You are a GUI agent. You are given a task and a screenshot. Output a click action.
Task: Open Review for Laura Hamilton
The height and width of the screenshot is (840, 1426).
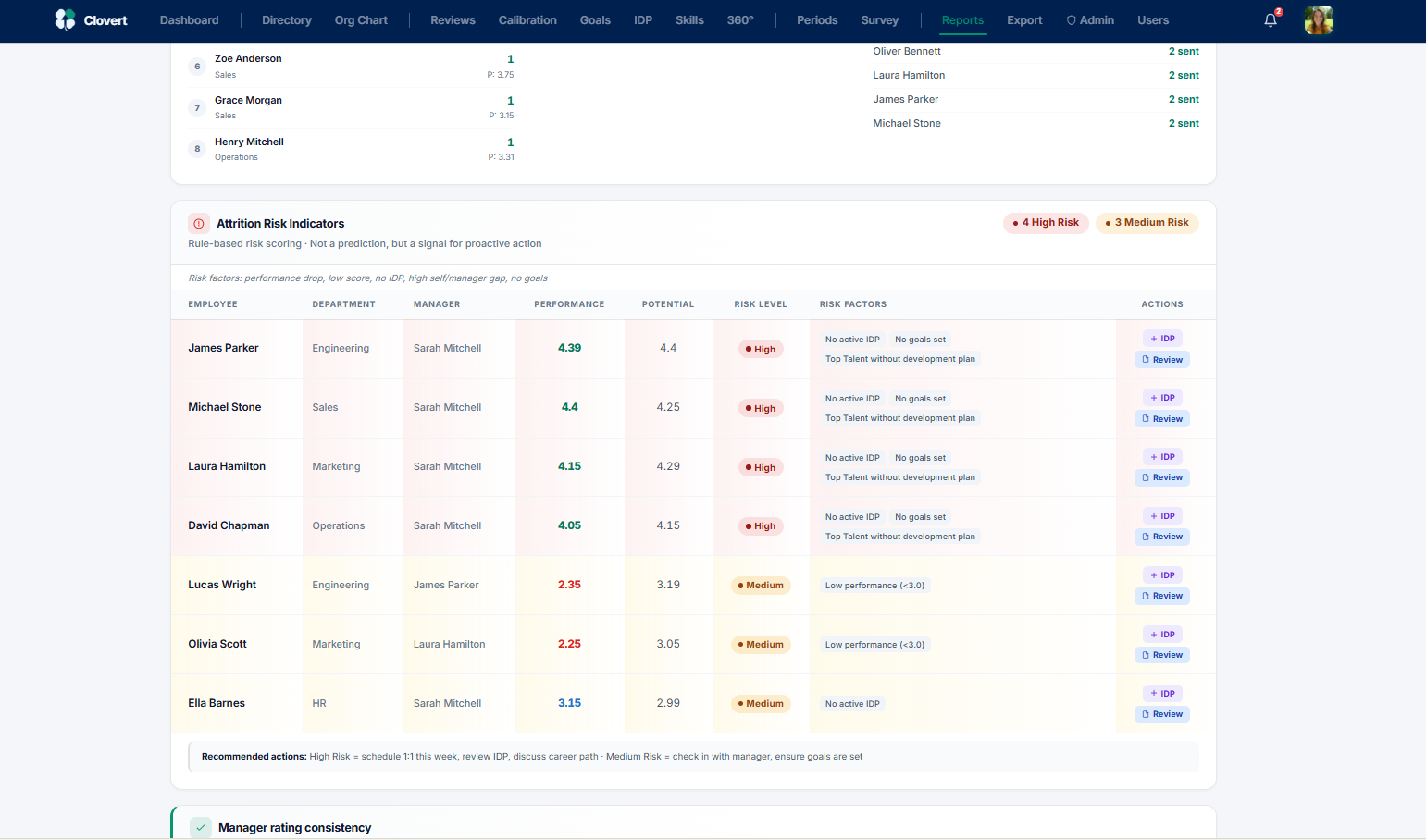click(1162, 477)
